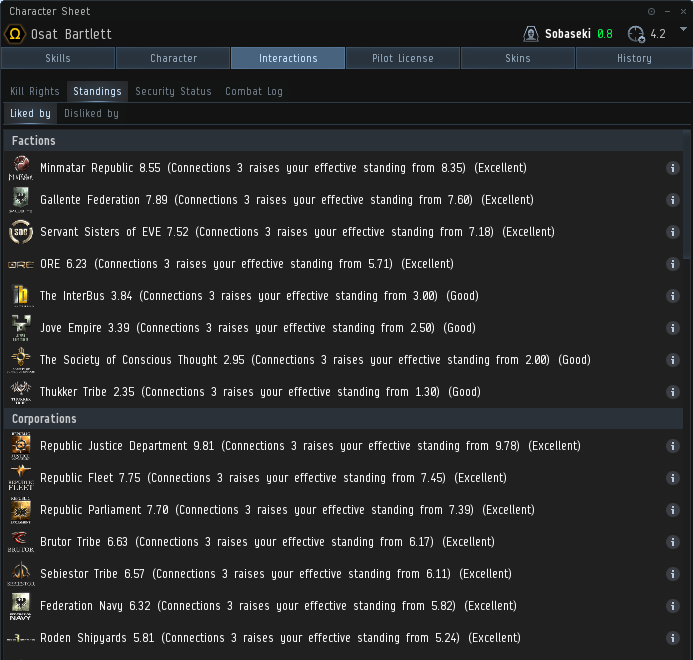
Task: Select the Standings sub-tab
Action: (x=97, y=92)
